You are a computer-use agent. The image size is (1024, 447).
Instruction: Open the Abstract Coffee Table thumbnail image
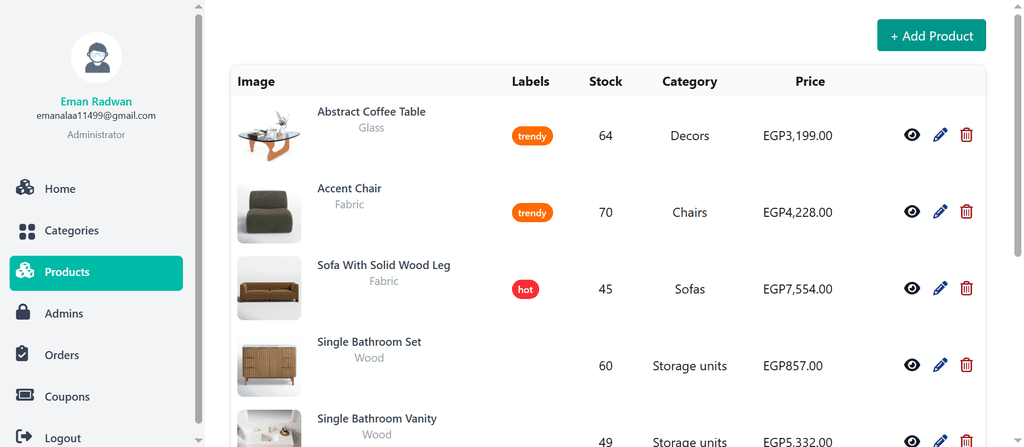(269, 136)
